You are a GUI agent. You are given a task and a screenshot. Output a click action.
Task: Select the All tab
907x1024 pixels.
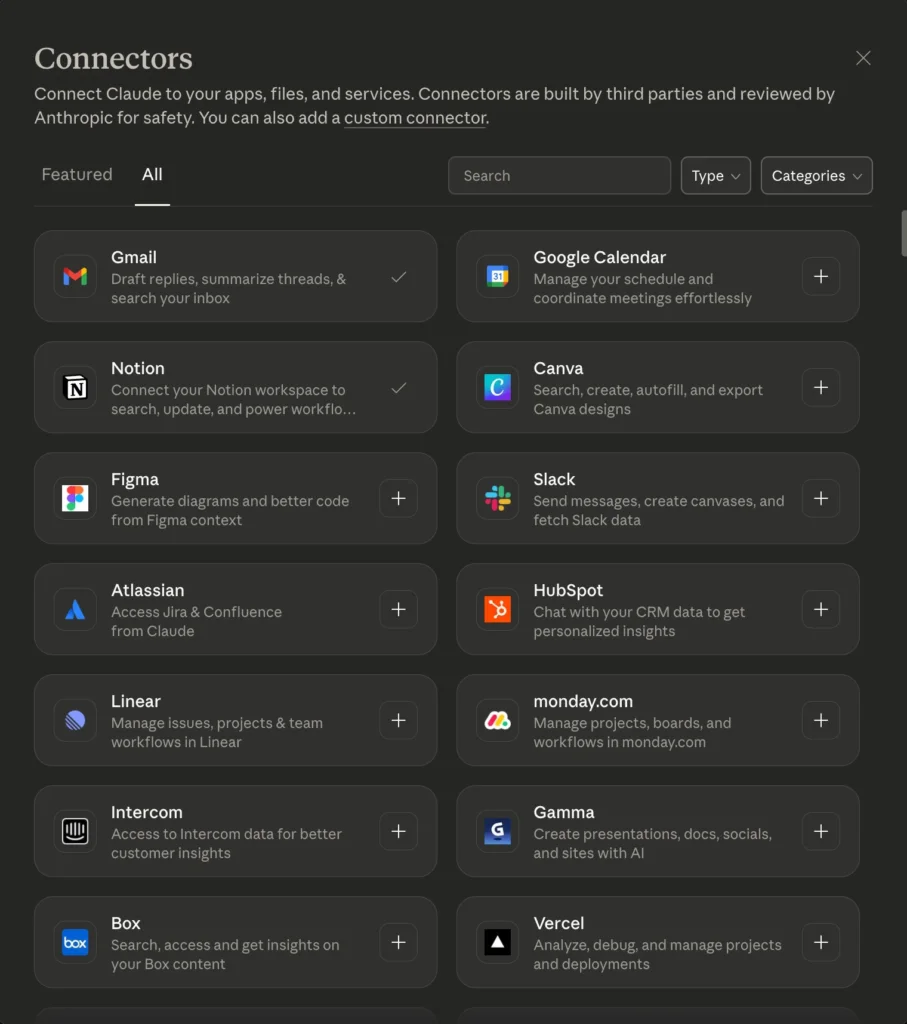(x=152, y=174)
